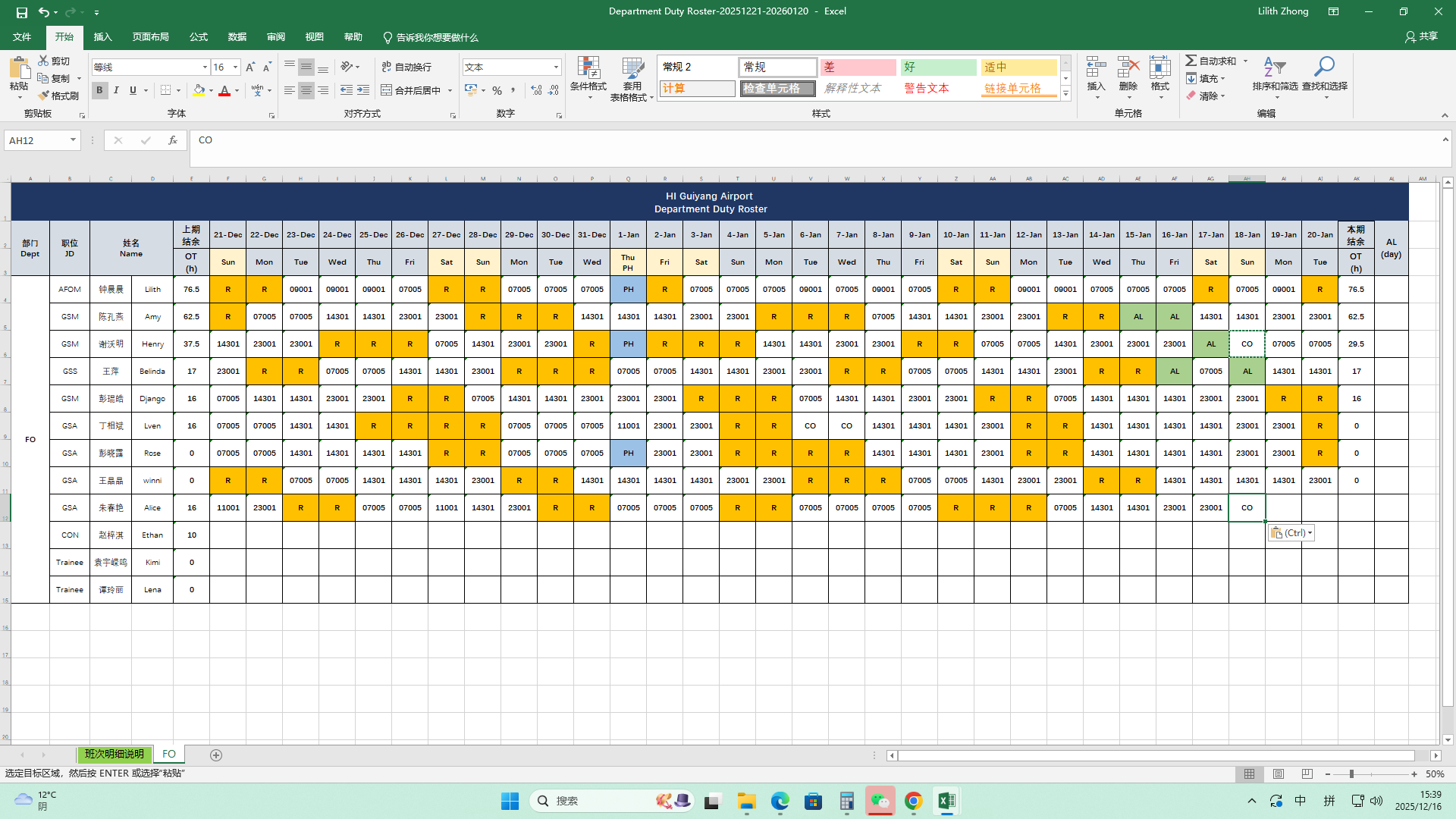This screenshot has width=1456, height=819.
Task: Click the Insert Function fx icon
Action: coord(173,140)
